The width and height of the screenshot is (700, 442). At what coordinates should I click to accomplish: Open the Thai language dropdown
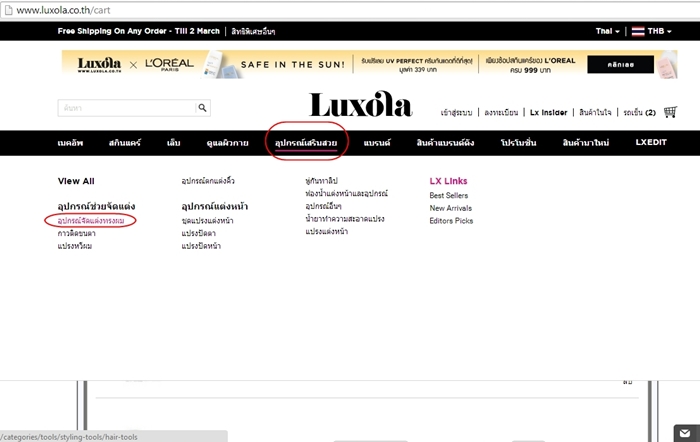[x=608, y=31]
